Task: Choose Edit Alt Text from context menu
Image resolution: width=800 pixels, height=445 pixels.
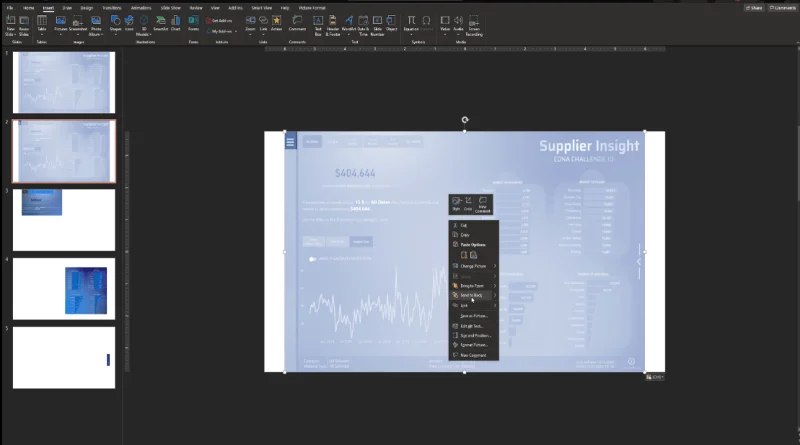Action: tap(473, 326)
